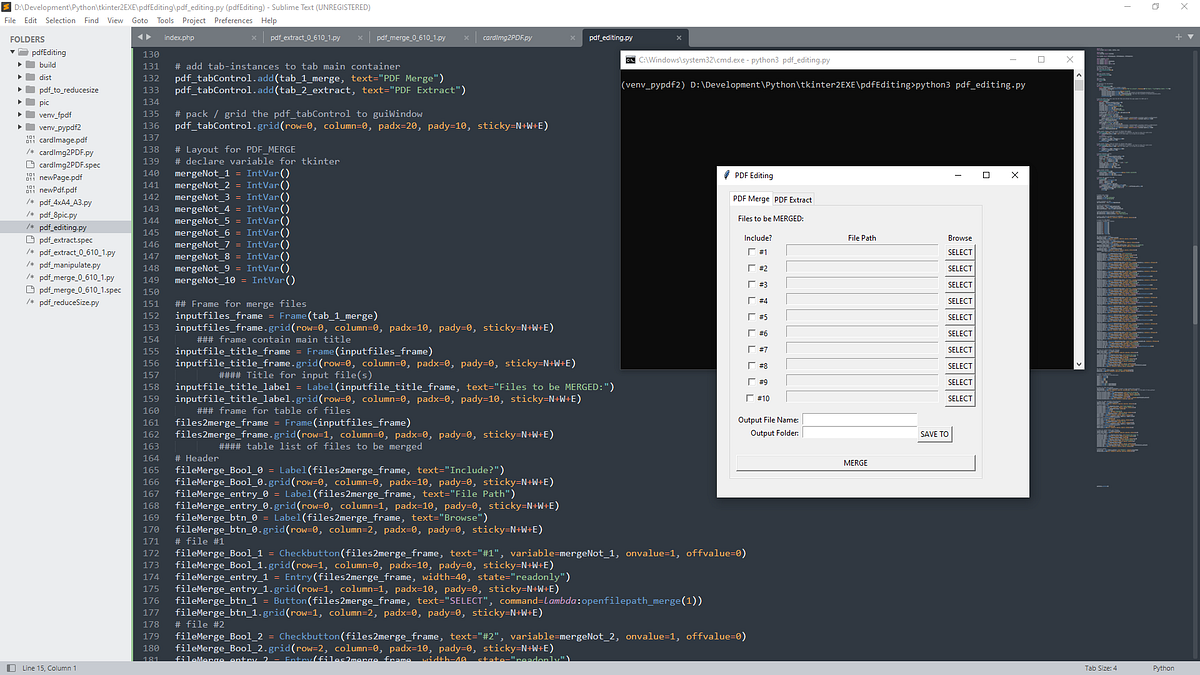The image size is (1200, 675).
Task: Click the feather icon of PDF Editing window
Action: 726,175
